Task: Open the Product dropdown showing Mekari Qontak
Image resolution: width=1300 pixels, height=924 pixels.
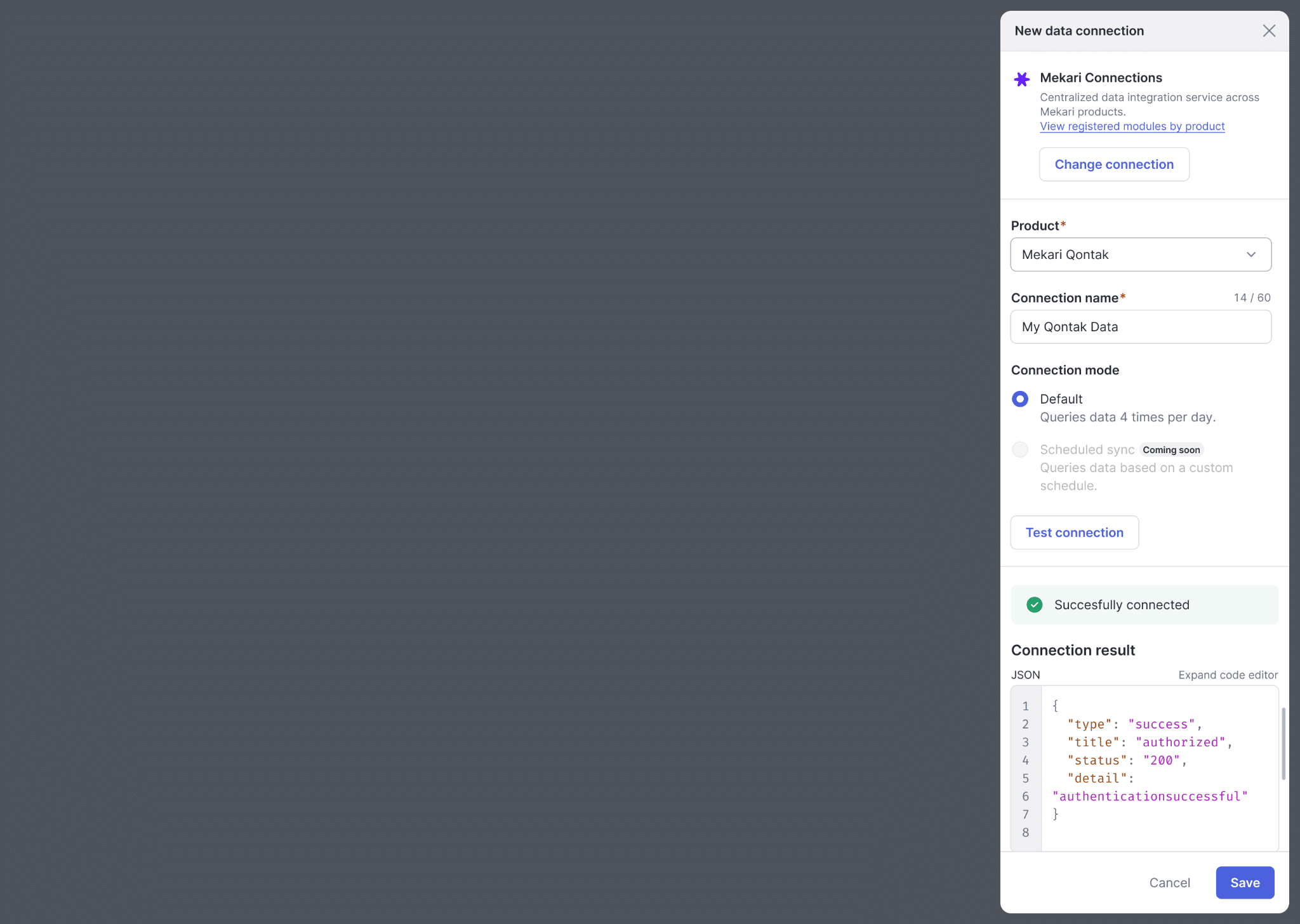Action: click(1141, 254)
